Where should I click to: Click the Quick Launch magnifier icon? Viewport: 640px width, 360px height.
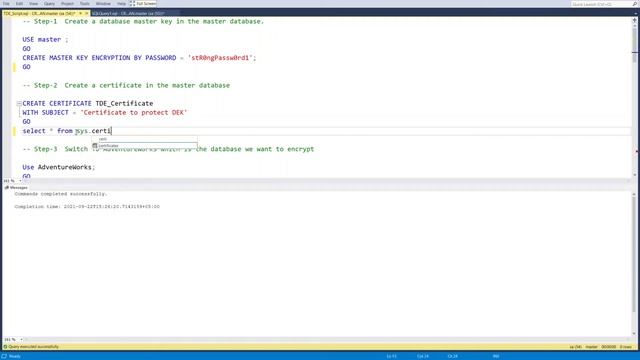pos(635,4)
